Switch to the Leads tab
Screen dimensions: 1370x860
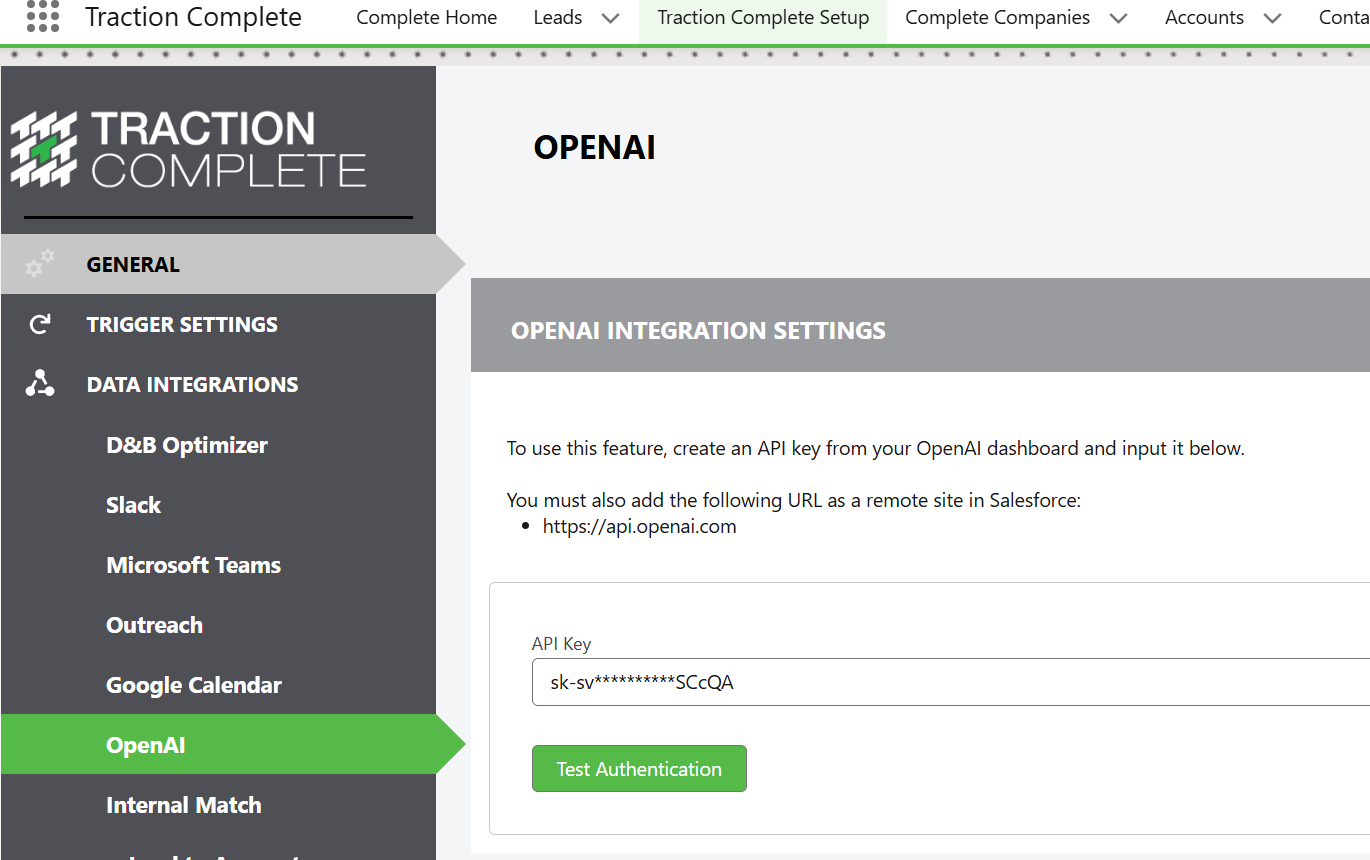click(558, 17)
